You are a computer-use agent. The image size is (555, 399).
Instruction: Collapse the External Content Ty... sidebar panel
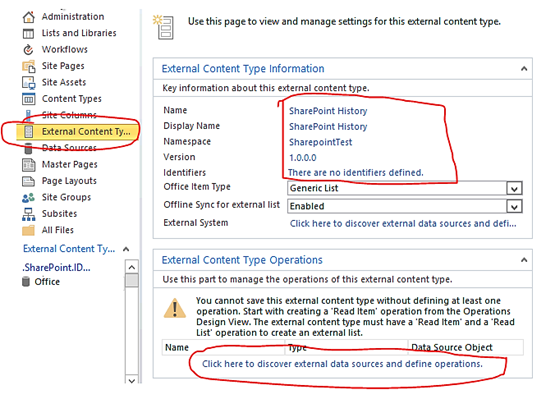click(126, 249)
